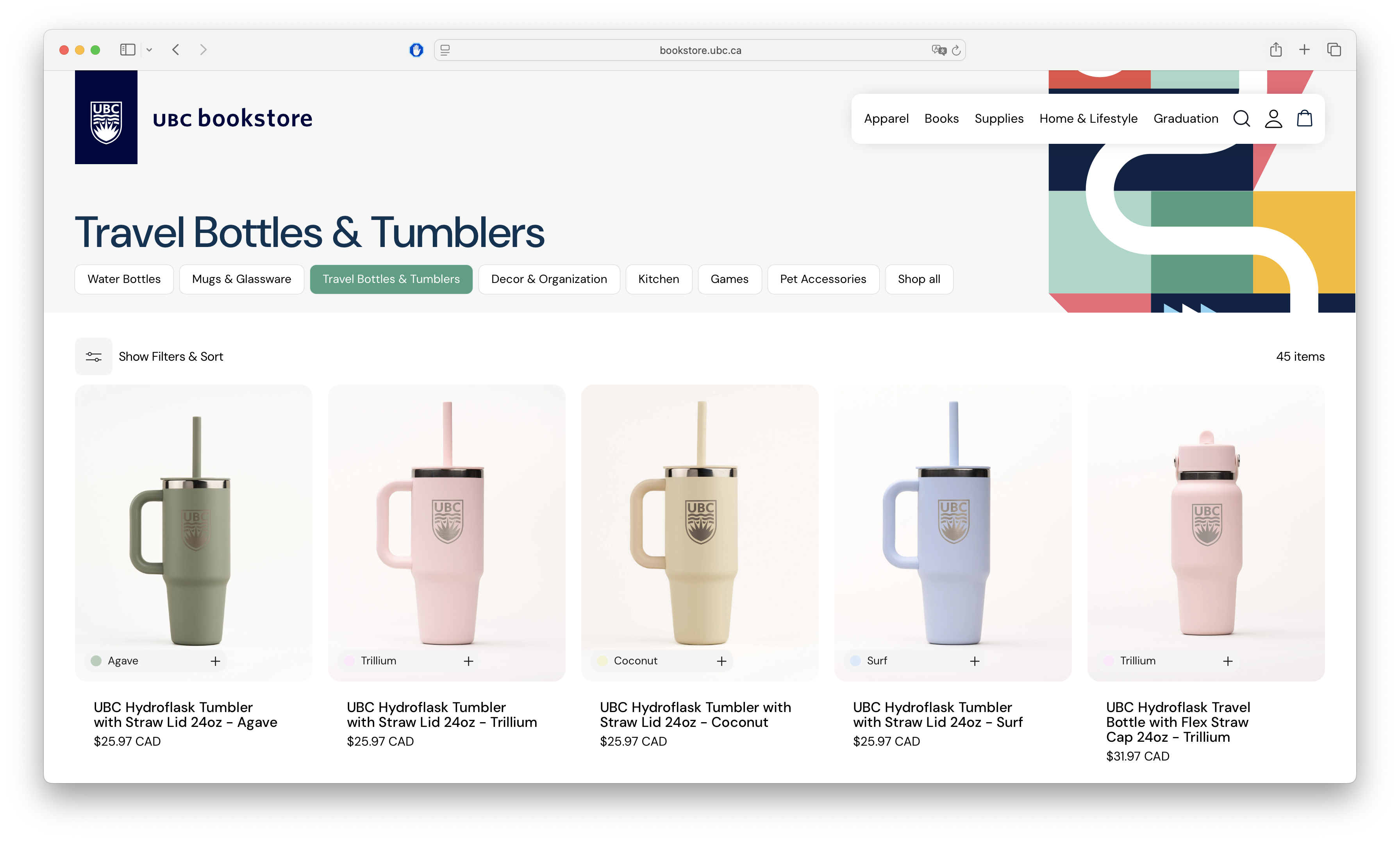
Task: Select the Surf color swatch
Action: click(855, 661)
